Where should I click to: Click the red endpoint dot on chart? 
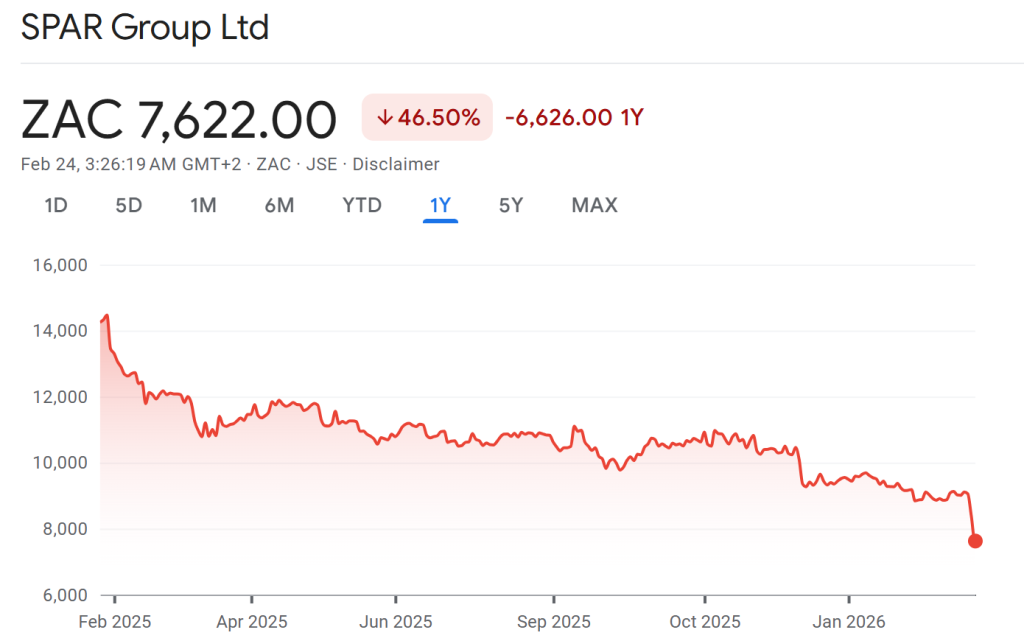pyautogui.click(x=975, y=541)
